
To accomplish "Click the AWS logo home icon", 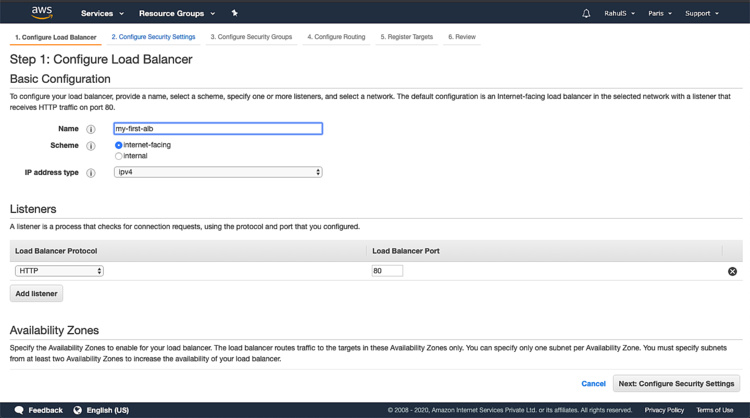I will point(41,13).
